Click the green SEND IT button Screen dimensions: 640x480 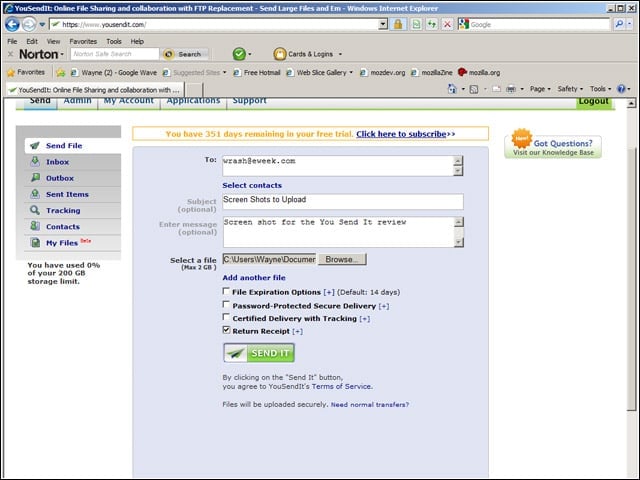pyautogui.click(x=259, y=353)
